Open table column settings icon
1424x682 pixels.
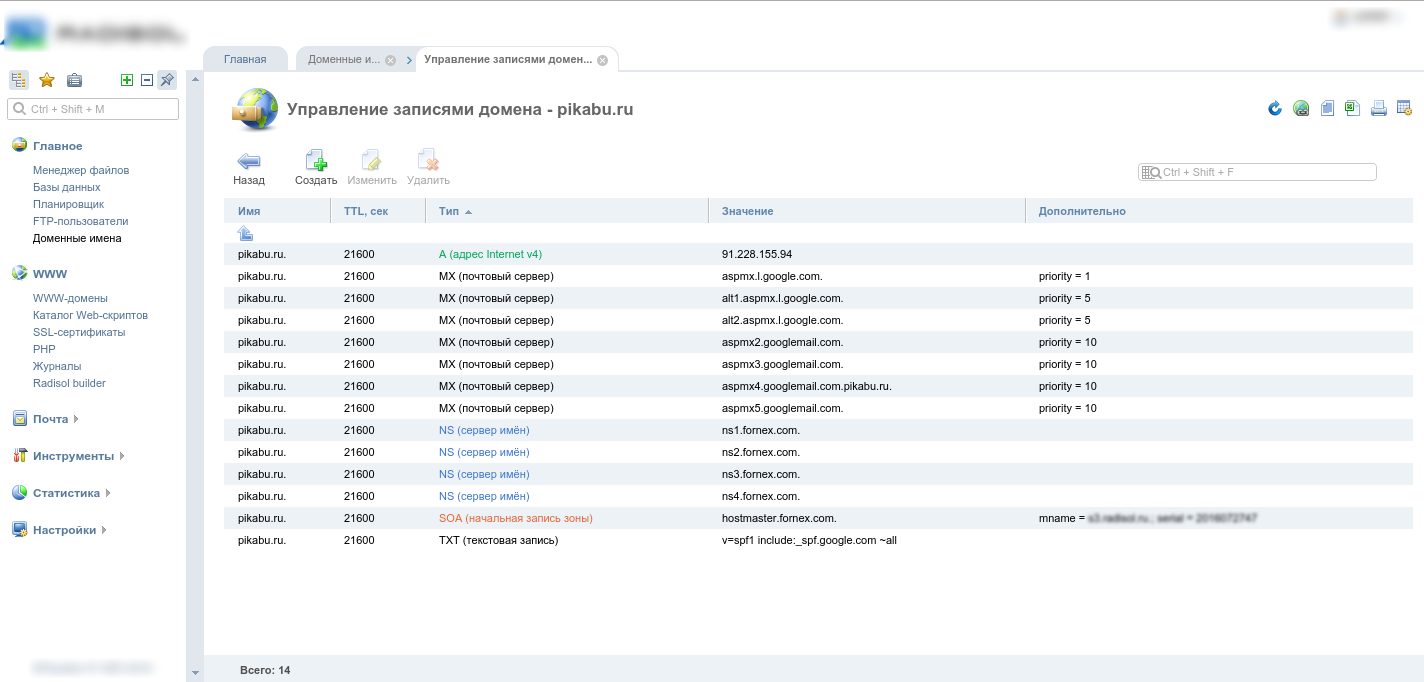click(x=1404, y=108)
